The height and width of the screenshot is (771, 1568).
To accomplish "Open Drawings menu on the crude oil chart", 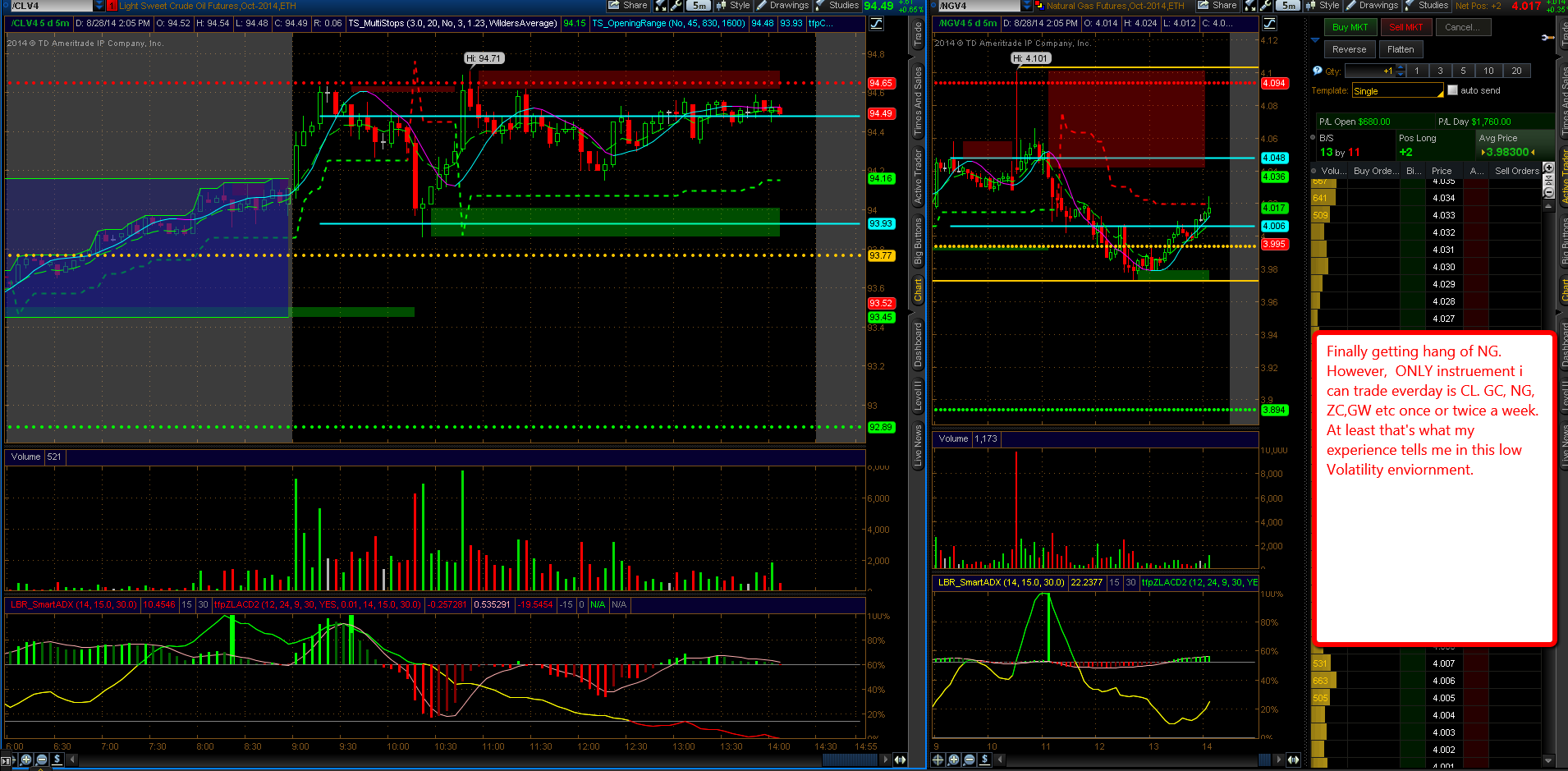I will click(782, 5).
